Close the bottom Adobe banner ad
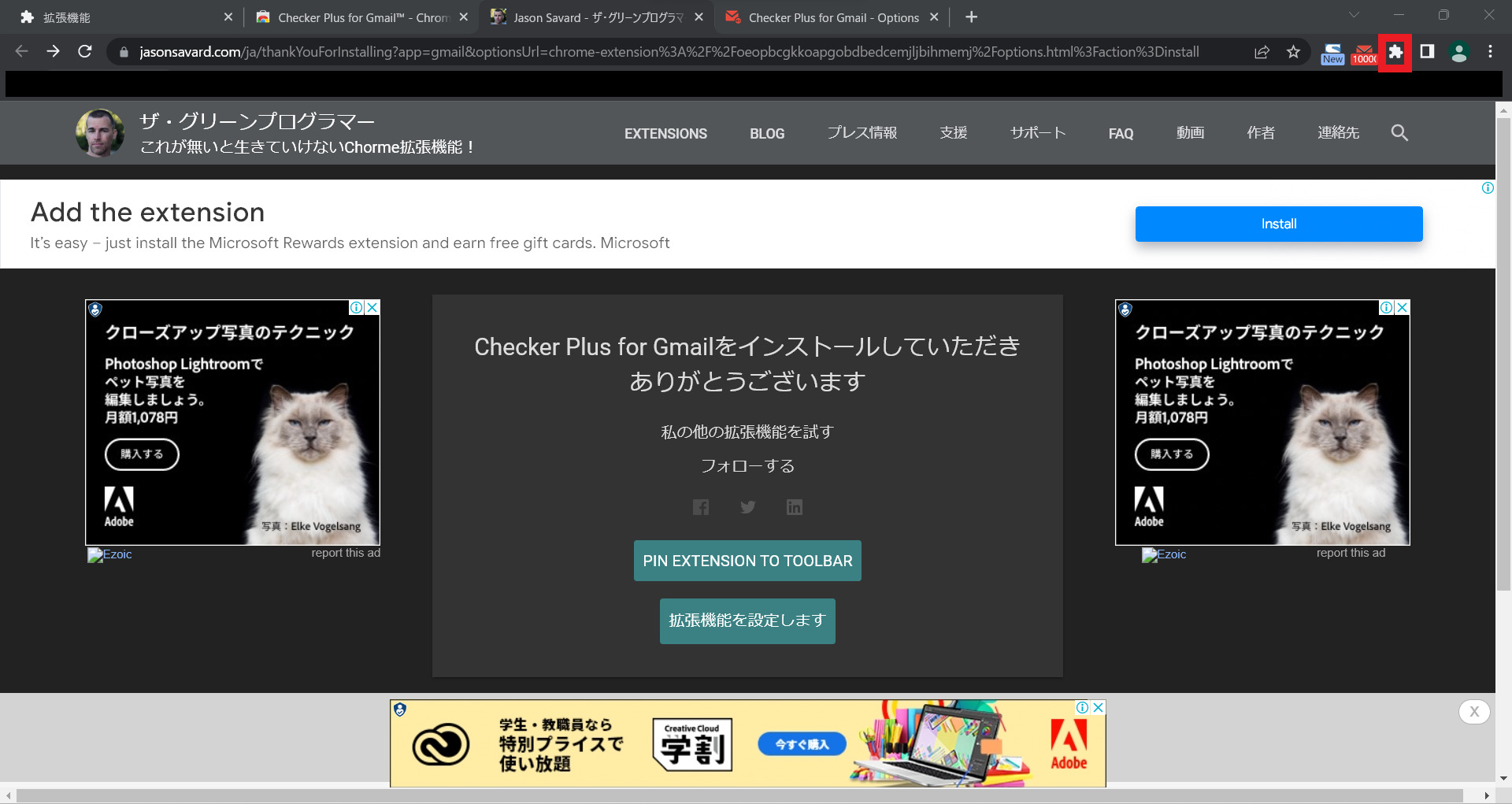The image size is (1512, 804). pyautogui.click(x=1098, y=707)
